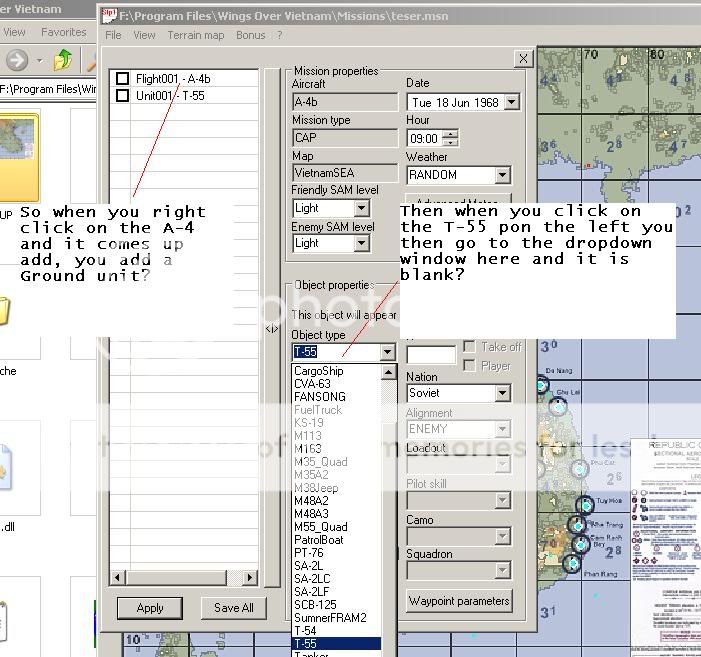Select SA-2LC in object type list
Image resolution: width=701 pixels, height=657 pixels.
click(x=337, y=579)
